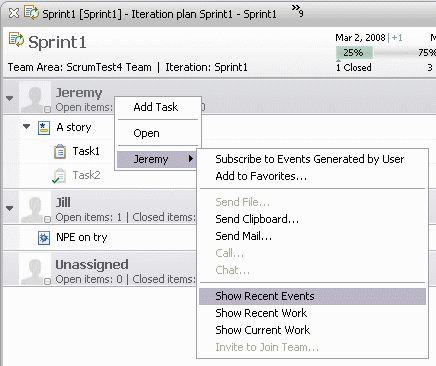Click the '1 Closed' progress label

354,67
